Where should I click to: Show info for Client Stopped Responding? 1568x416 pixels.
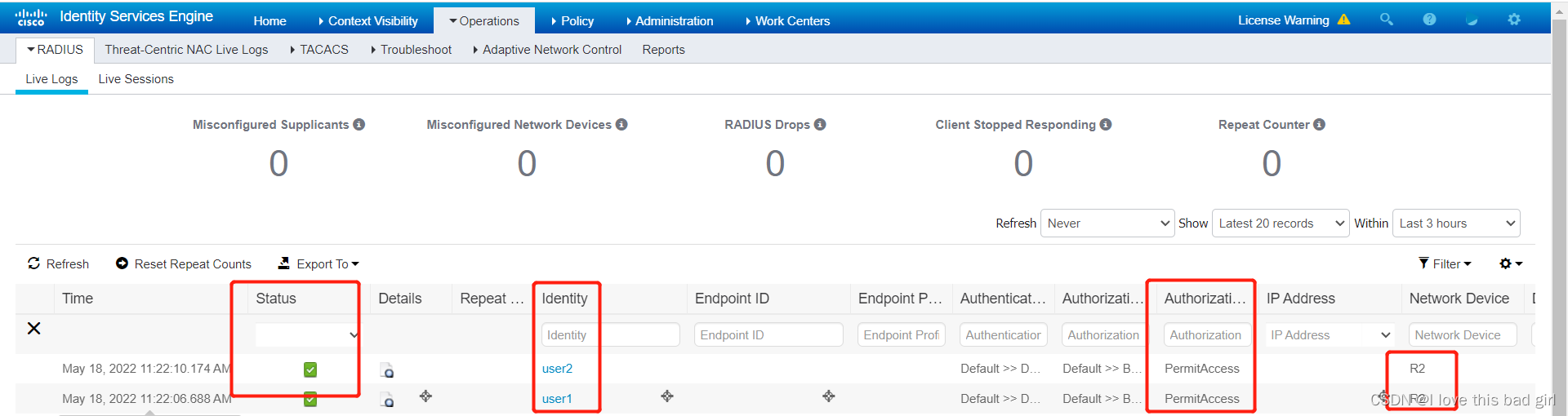pos(1106,124)
